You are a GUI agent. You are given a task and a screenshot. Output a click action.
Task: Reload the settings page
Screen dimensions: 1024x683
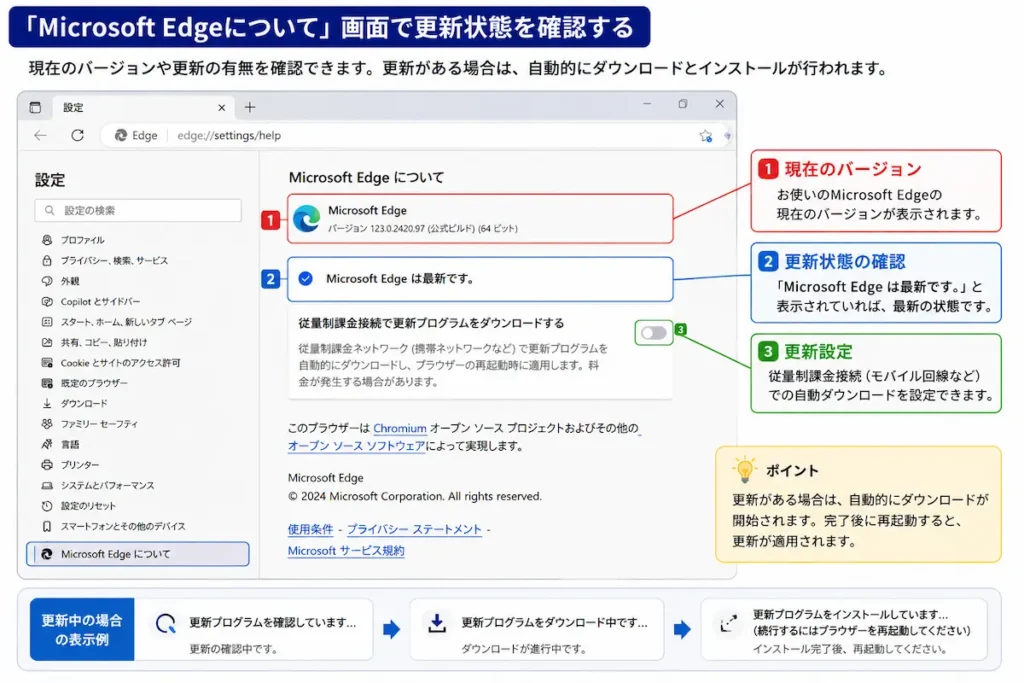point(78,135)
